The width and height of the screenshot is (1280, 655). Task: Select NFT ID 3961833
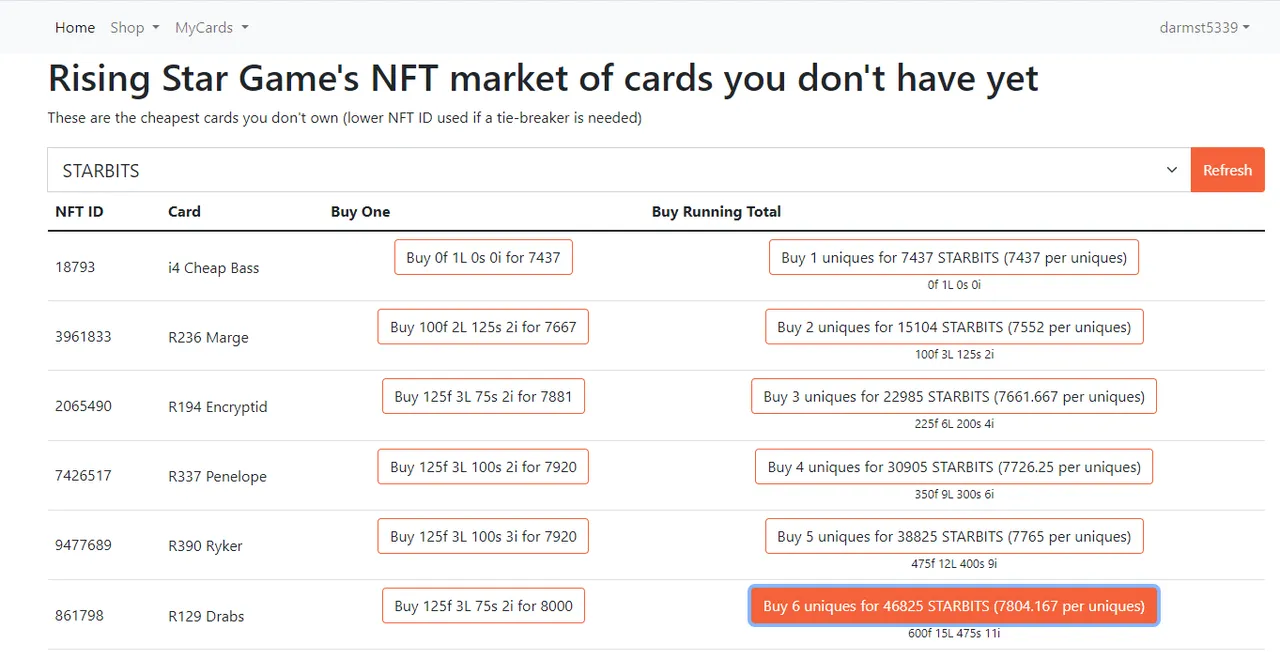point(83,337)
